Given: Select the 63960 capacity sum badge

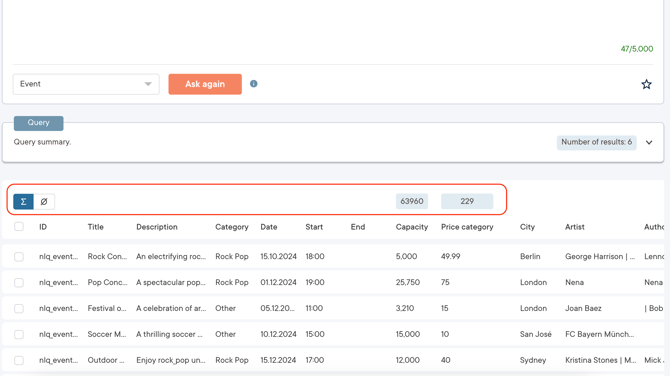Looking at the screenshot, I should (412, 201).
